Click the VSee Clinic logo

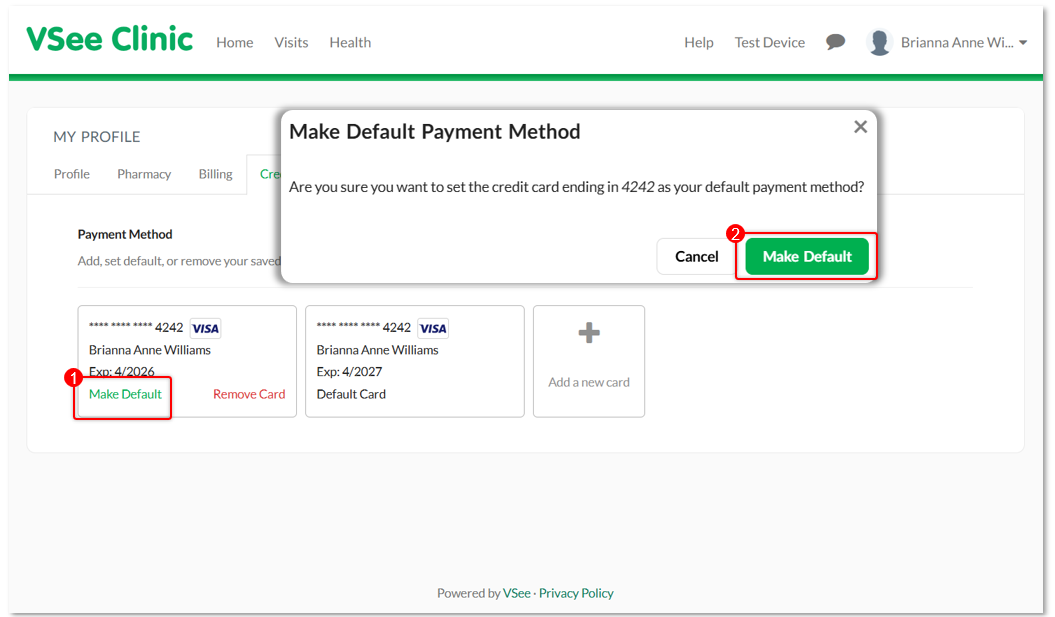click(109, 40)
